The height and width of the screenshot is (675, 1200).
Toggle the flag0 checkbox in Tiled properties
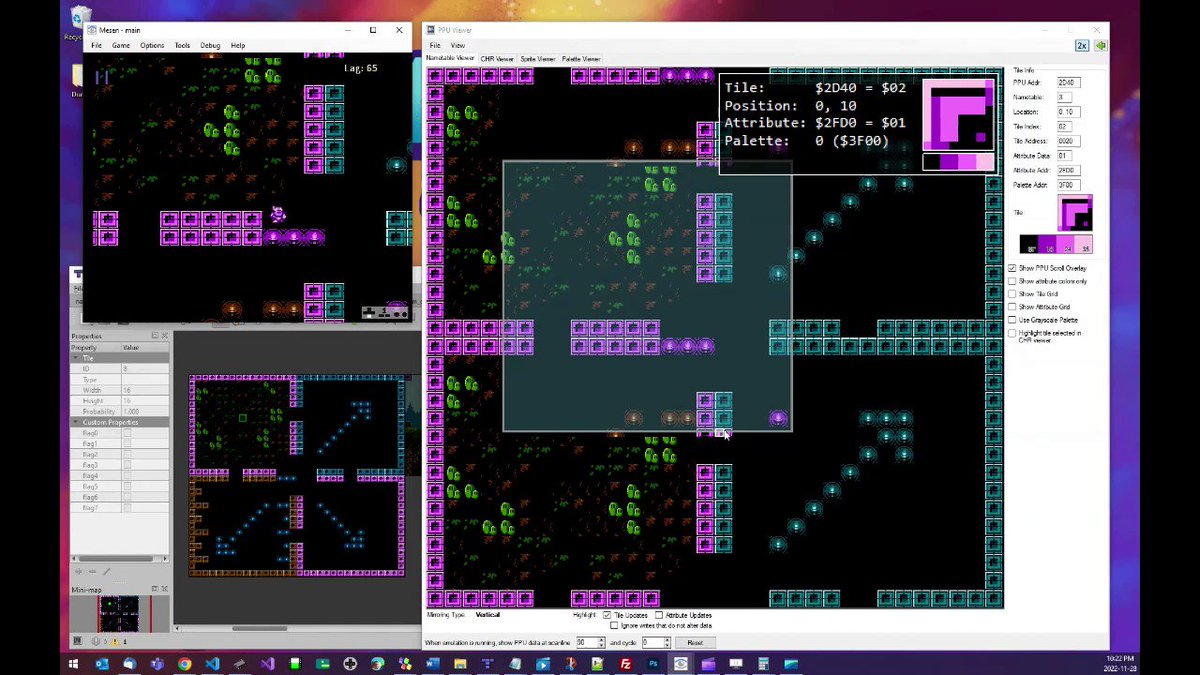(127, 433)
